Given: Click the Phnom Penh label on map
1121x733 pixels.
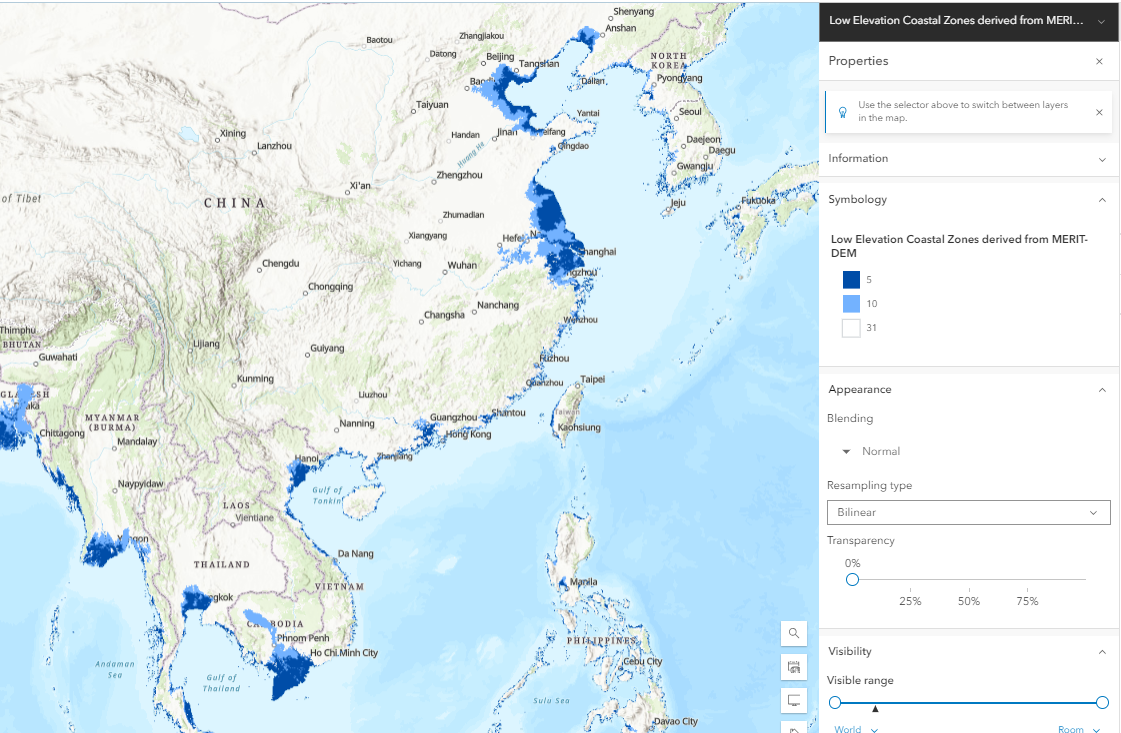Looking at the screenshot, I should point(303,638).
